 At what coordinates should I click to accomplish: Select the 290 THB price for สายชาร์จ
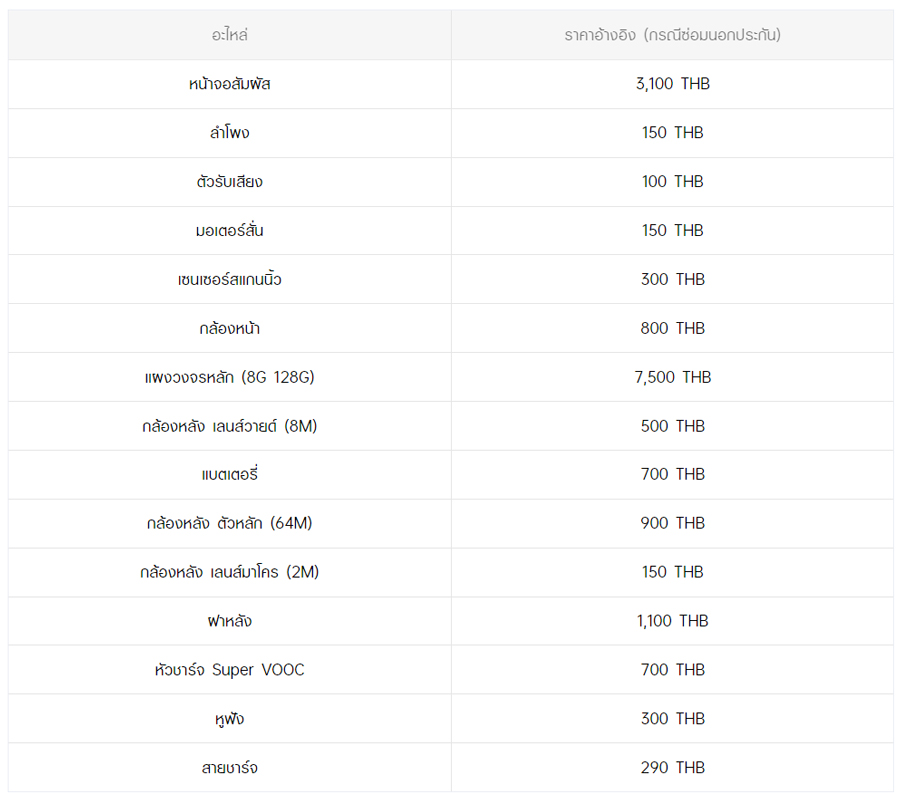(x=672, y=768)
